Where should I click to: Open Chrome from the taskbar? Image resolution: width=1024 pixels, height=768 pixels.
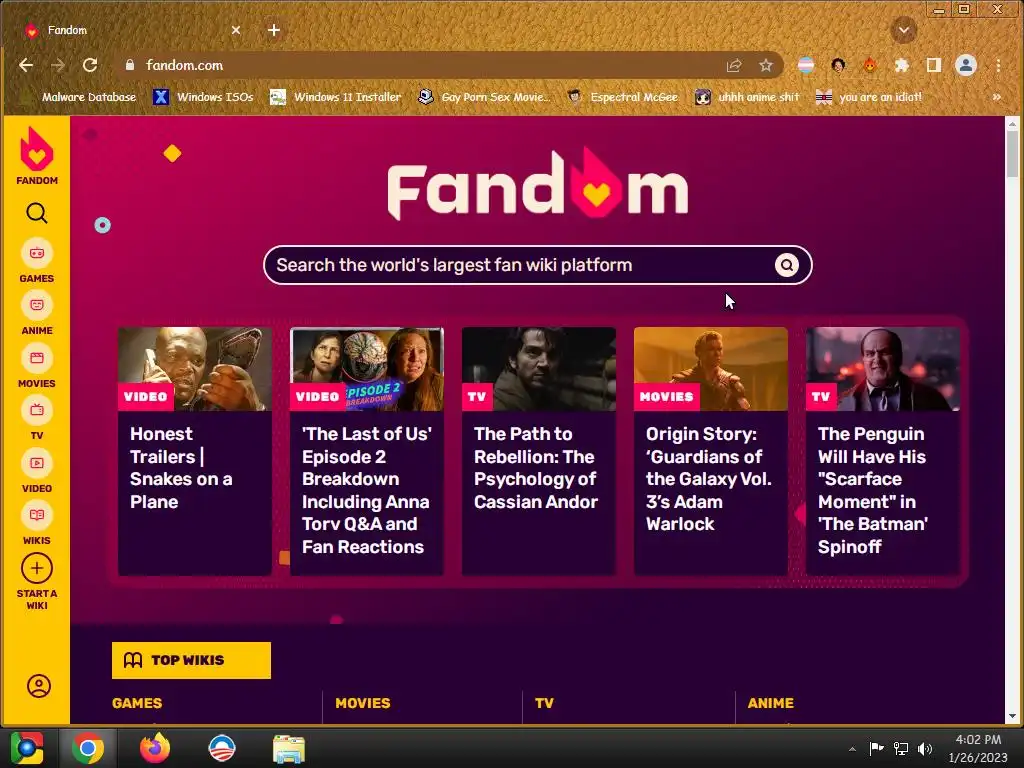click(88, 748)
